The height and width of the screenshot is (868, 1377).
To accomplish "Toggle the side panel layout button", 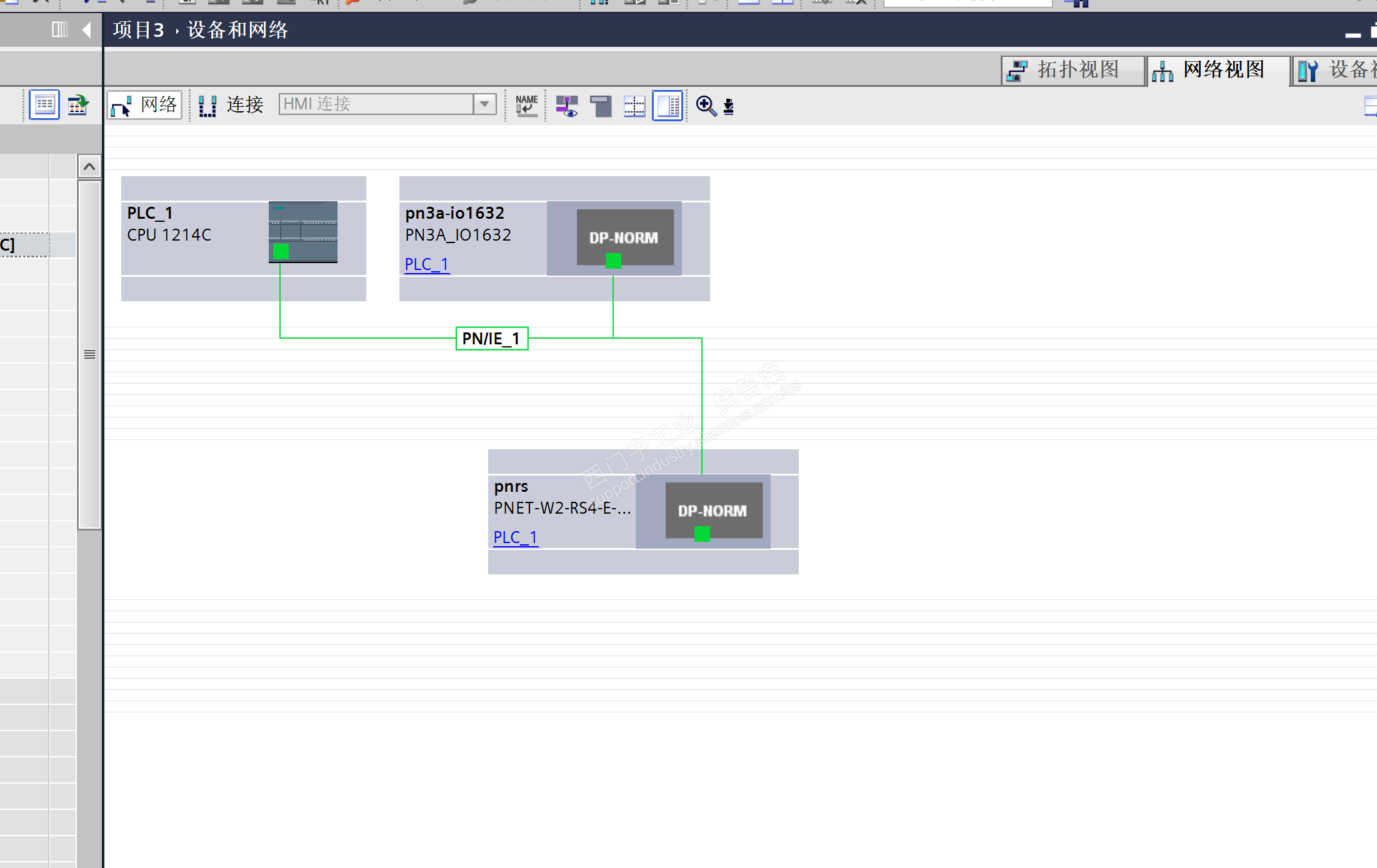I will coord(668,106).
